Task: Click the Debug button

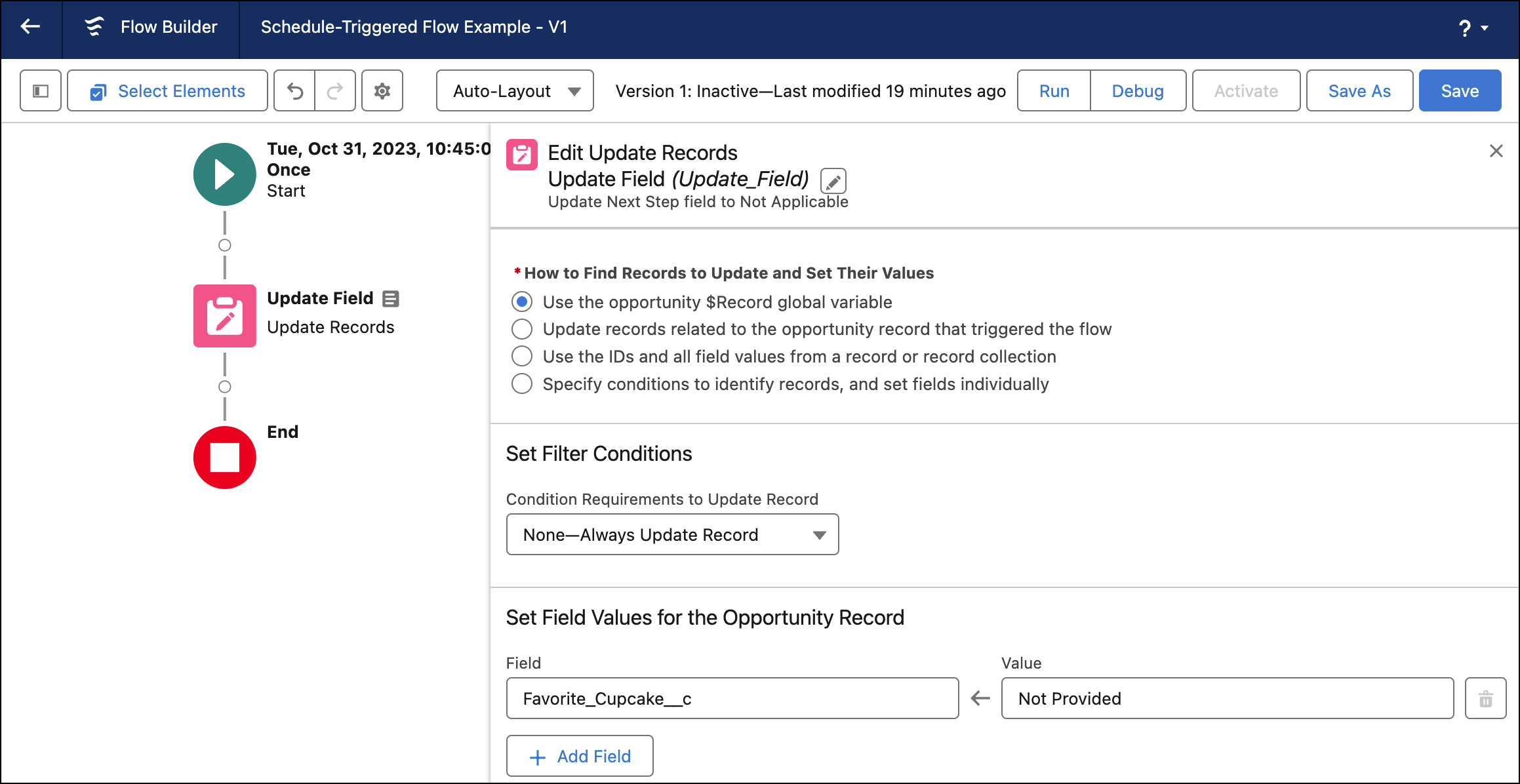Action: click(x=1138, y=90)
